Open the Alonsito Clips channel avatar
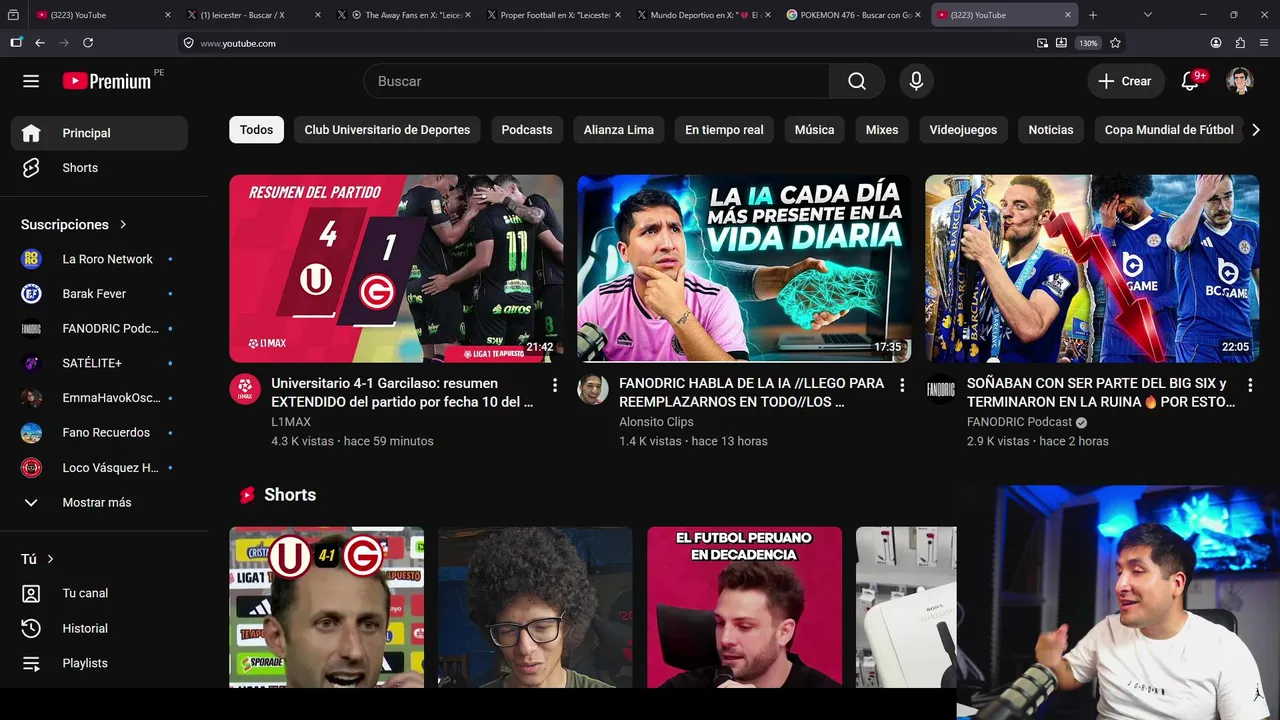Image resolution: width=1280 pixels, height=720 pixels. (x=593, y=390)
